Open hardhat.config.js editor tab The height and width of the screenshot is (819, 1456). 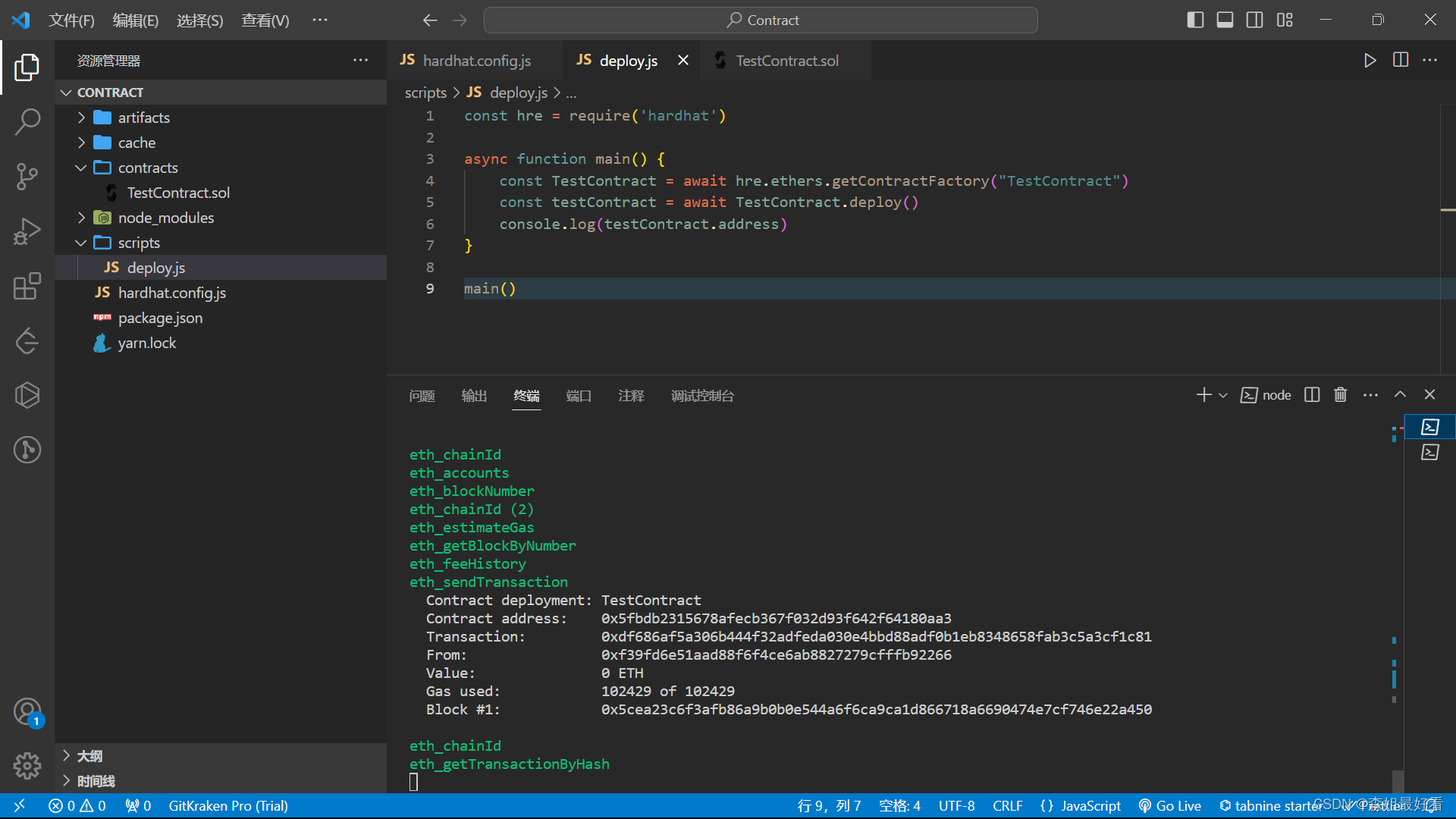pyautogui.click(x=476, y=61)
